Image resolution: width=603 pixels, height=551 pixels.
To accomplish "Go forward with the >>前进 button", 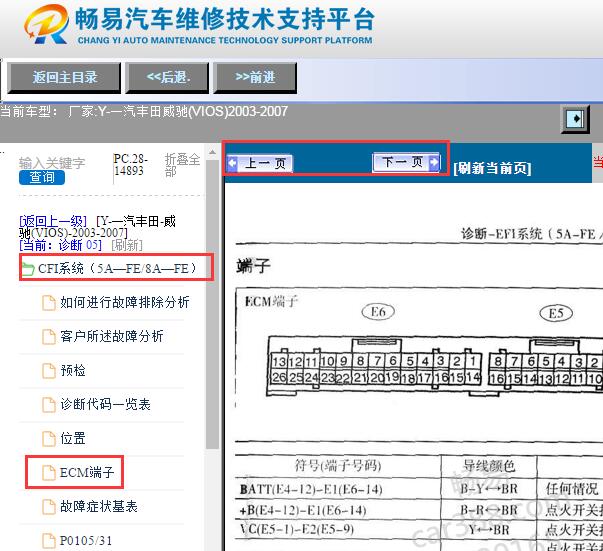I will [255, 78].
